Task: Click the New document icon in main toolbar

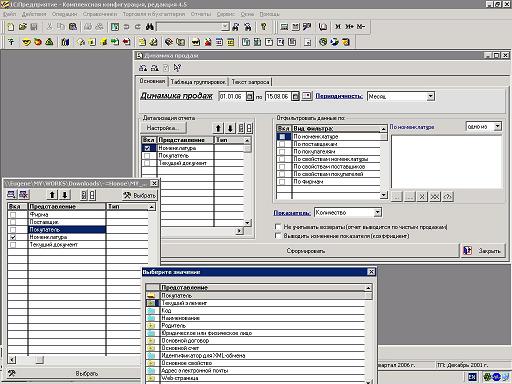Action: tap(11, 27)
